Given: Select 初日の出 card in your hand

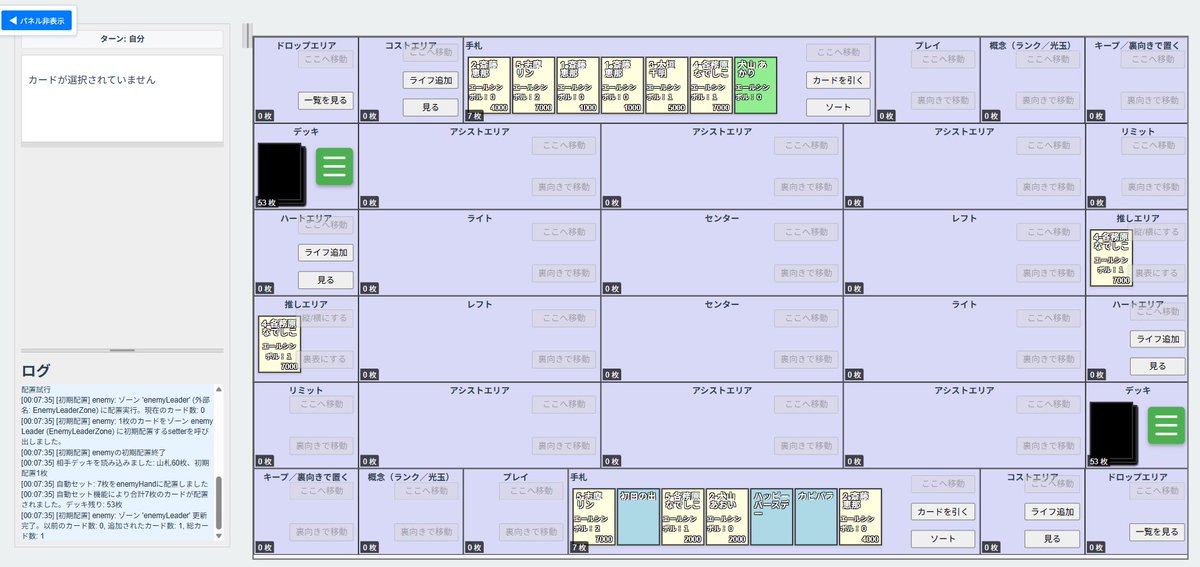Looking at the screenshot, I should point(638,516).
